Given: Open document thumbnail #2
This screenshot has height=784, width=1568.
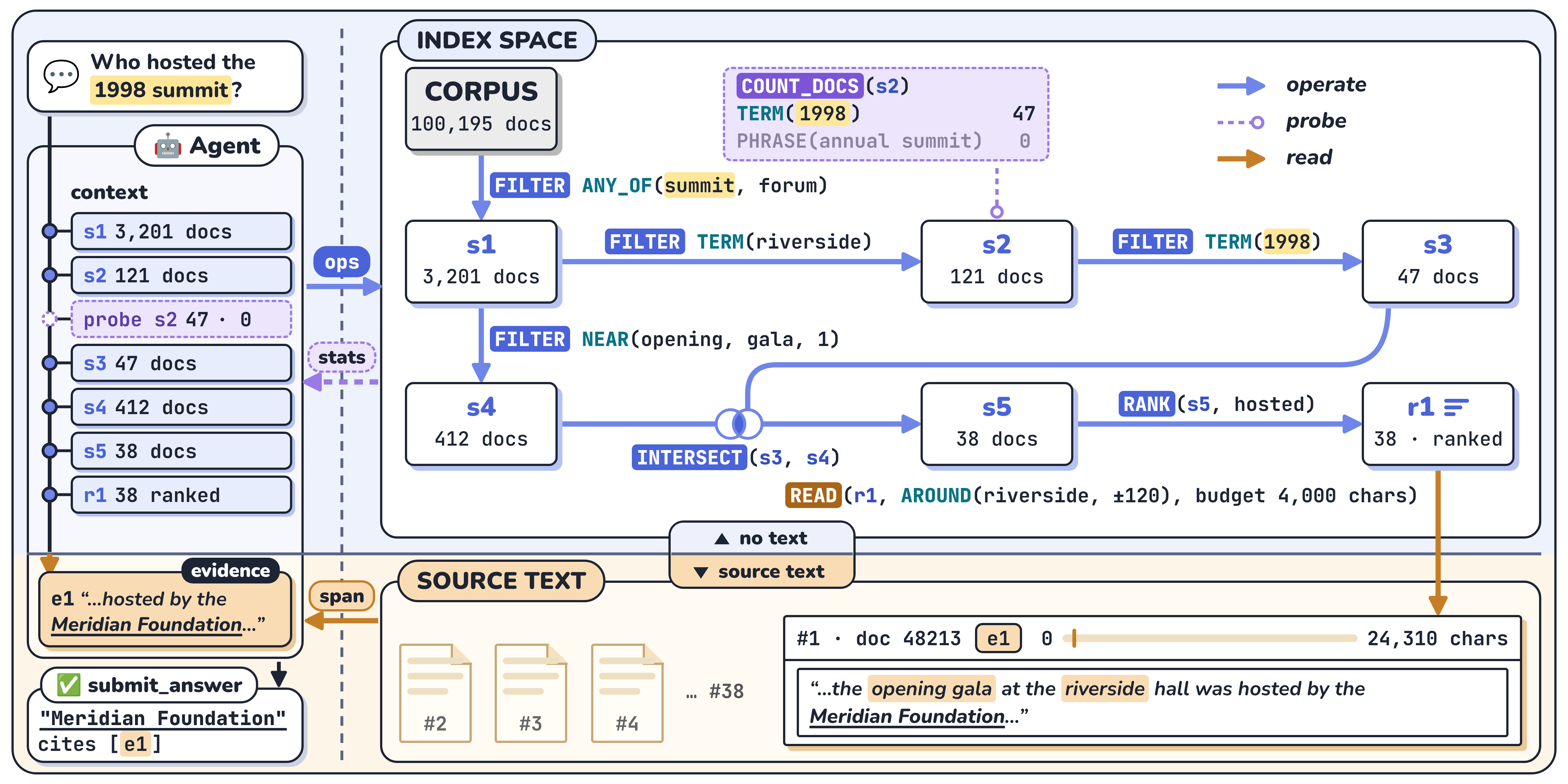Looking at the screenshot, I should 435,693.
